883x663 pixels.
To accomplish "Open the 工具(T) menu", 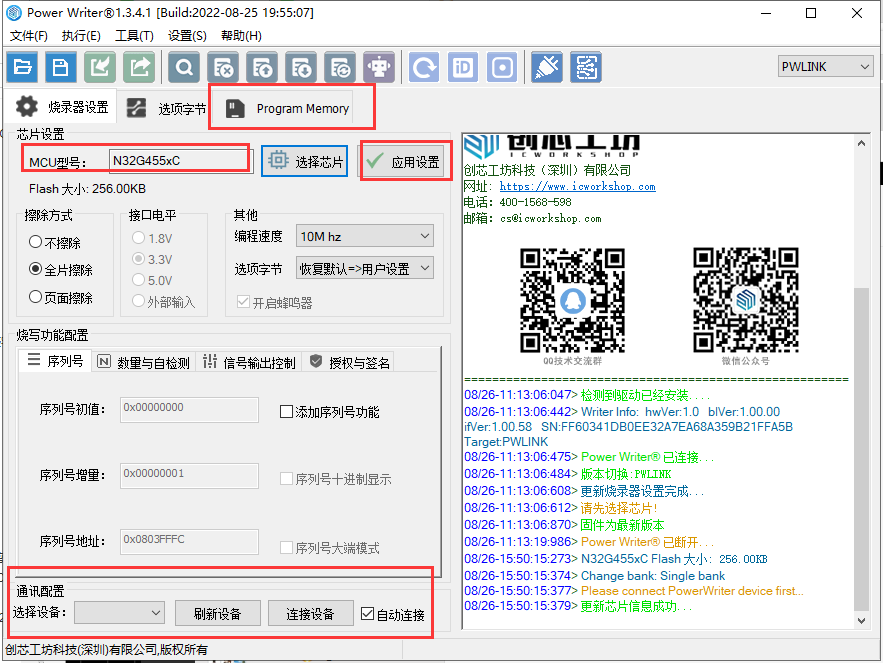I will tap(134, 36).
